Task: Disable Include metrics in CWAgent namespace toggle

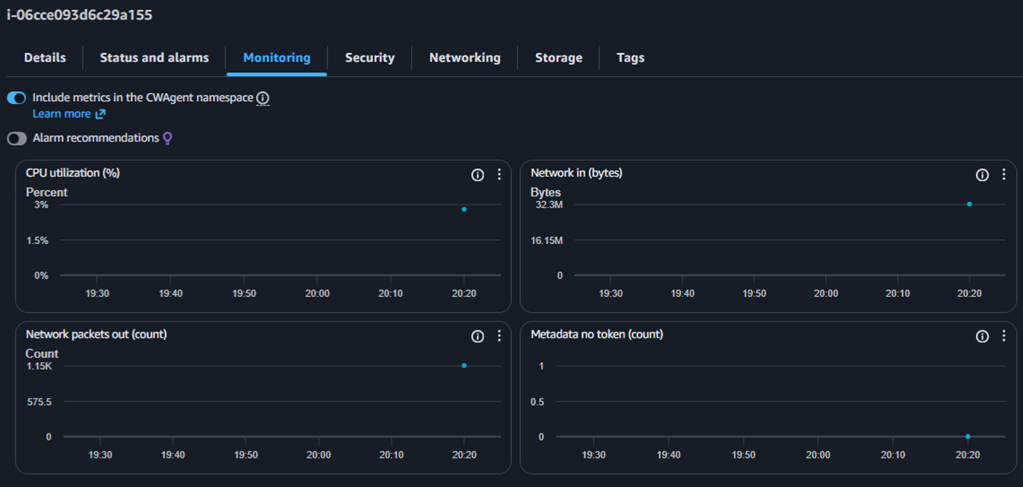Action: [16, 98]
